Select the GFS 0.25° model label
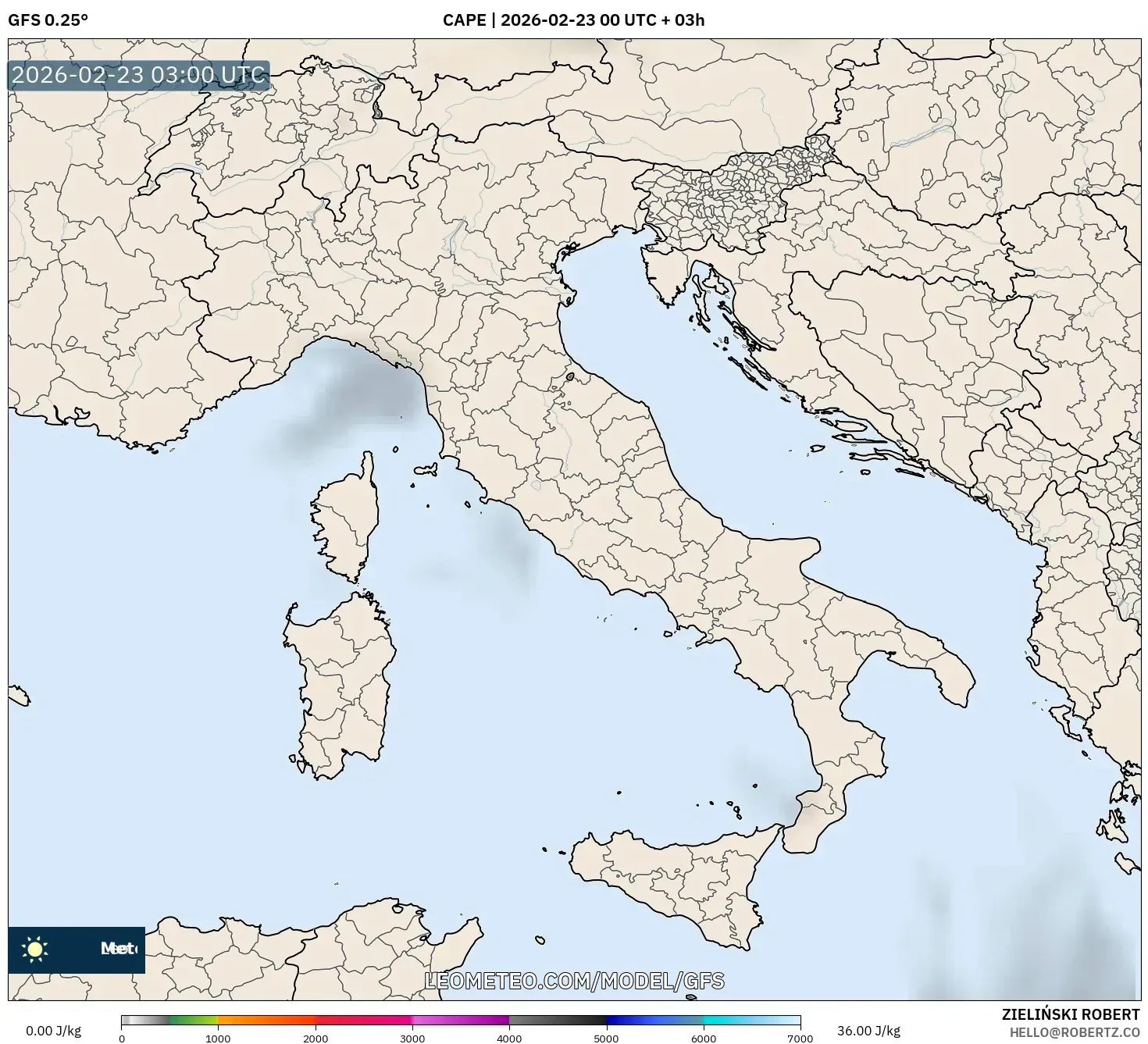 click(48, 21)
